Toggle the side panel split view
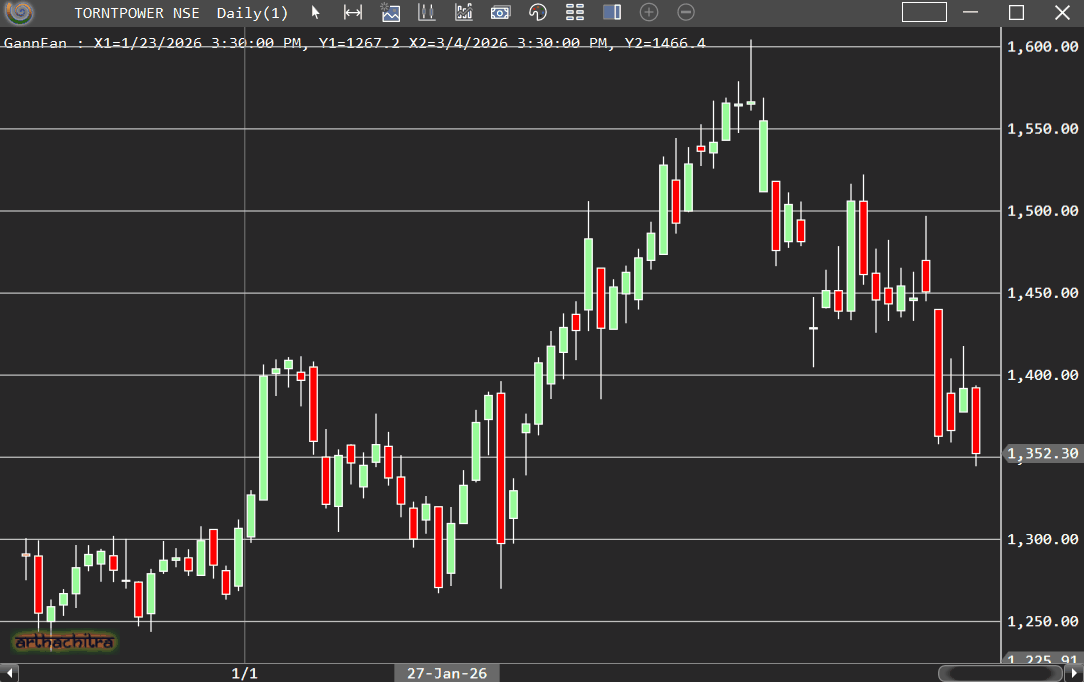 (612, 13)
